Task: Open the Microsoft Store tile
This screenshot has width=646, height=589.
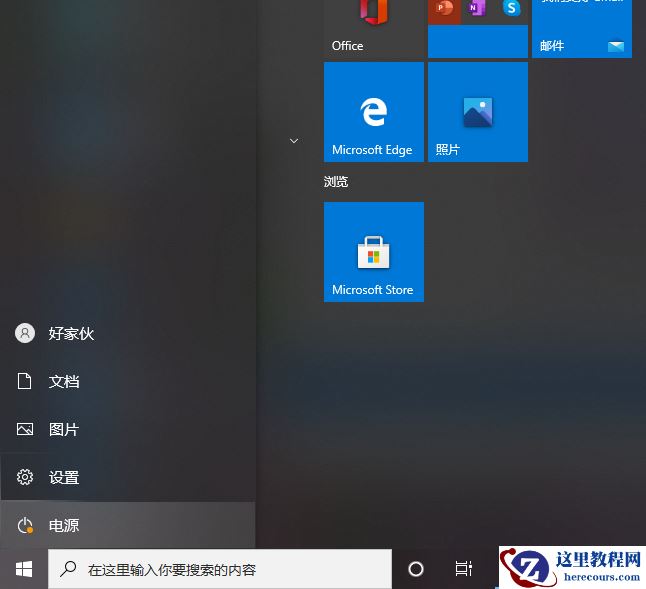Action: click(374, 252)
